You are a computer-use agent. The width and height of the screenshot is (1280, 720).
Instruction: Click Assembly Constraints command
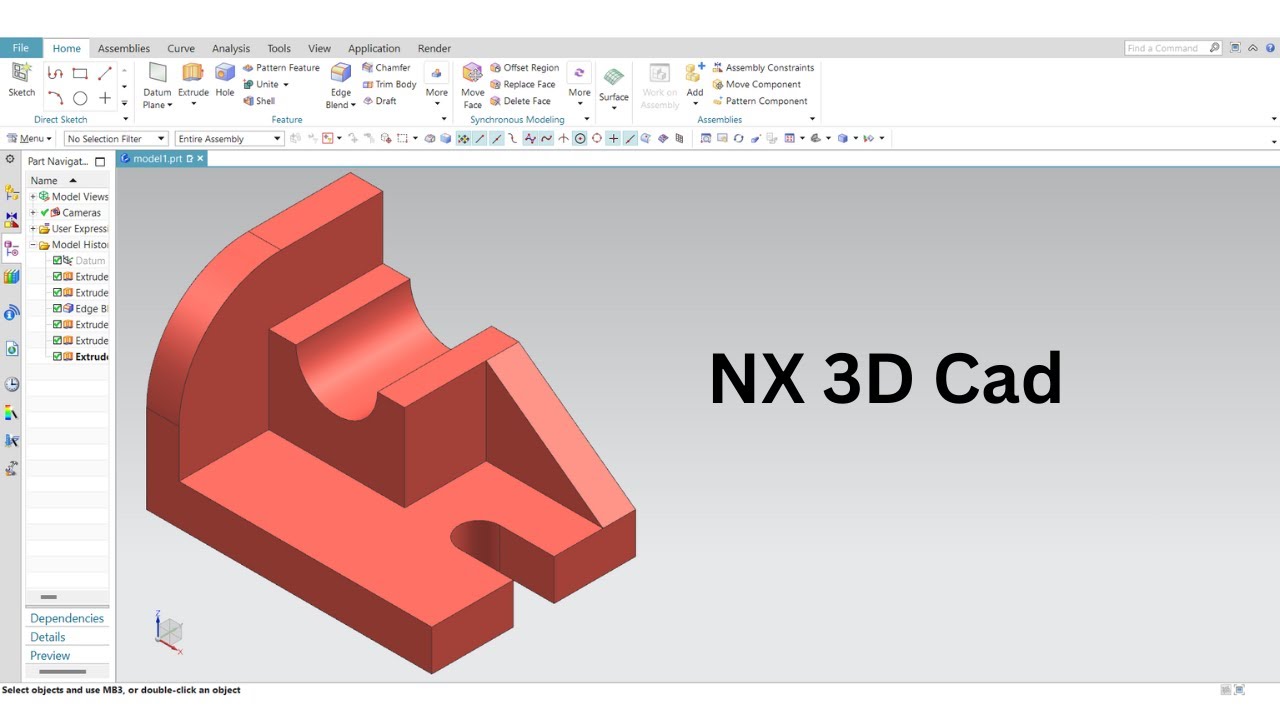pyautogui.click(x=763, y=68)
